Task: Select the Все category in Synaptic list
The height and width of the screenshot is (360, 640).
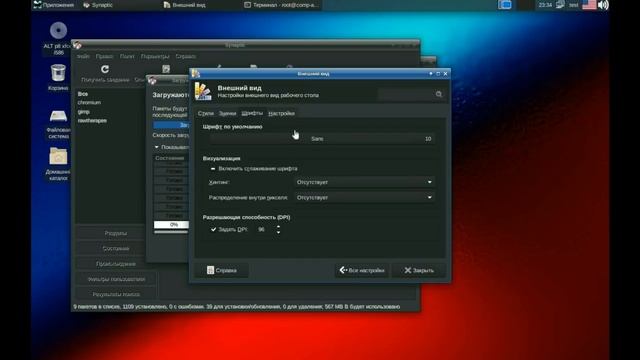Action: 83,94
